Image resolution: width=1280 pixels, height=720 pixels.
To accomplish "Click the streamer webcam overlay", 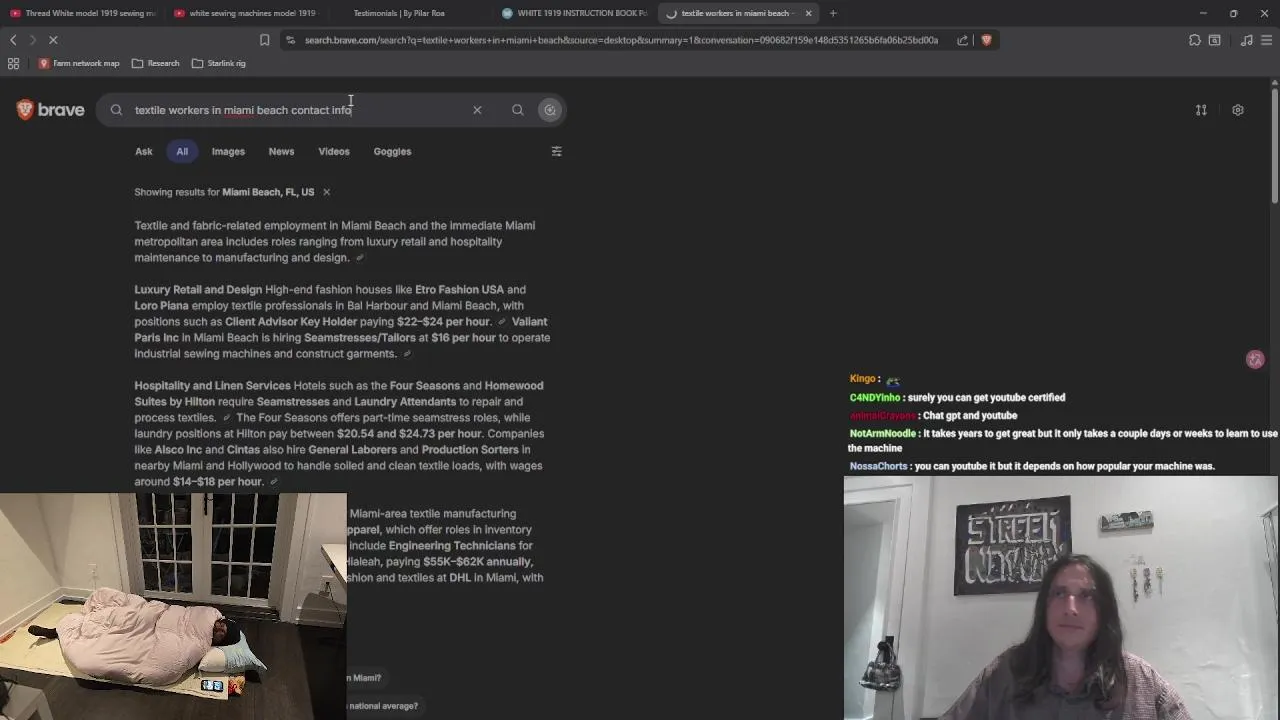I will tap(1061, 598).
